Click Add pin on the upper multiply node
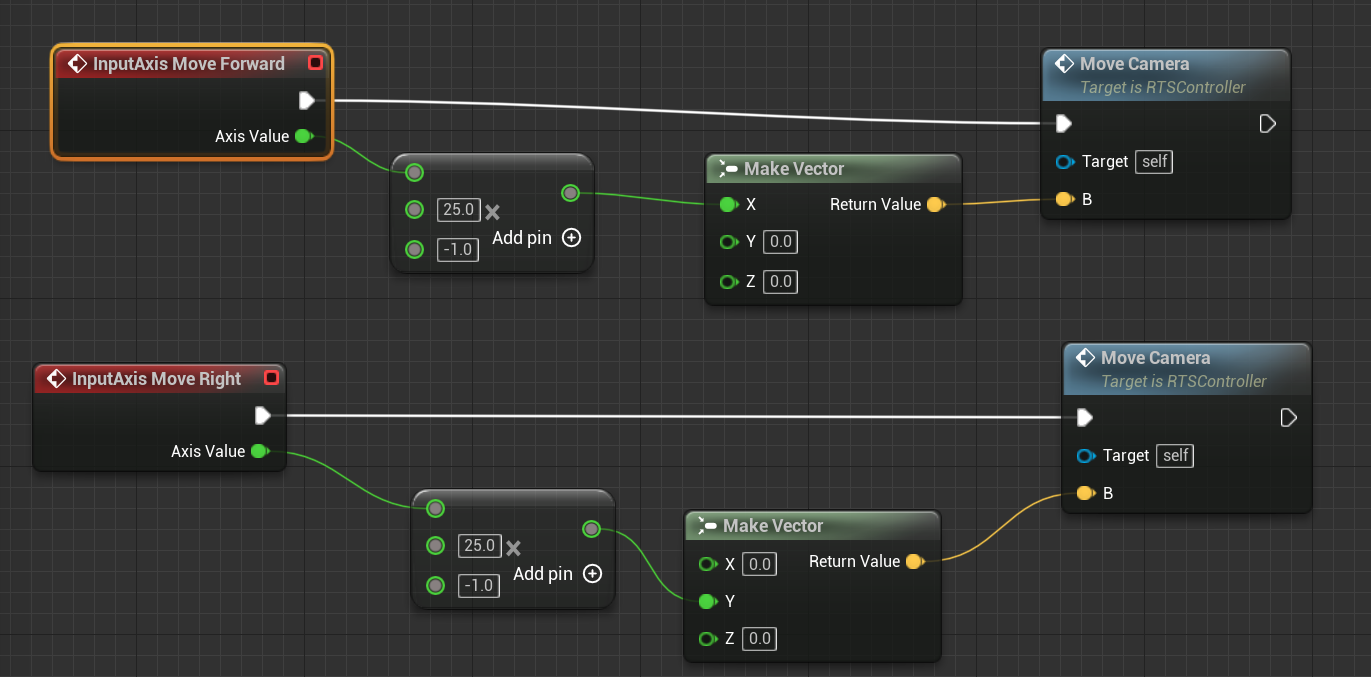Image resolution: width=1371 pixels, height=677 pixels. (536, 238)
